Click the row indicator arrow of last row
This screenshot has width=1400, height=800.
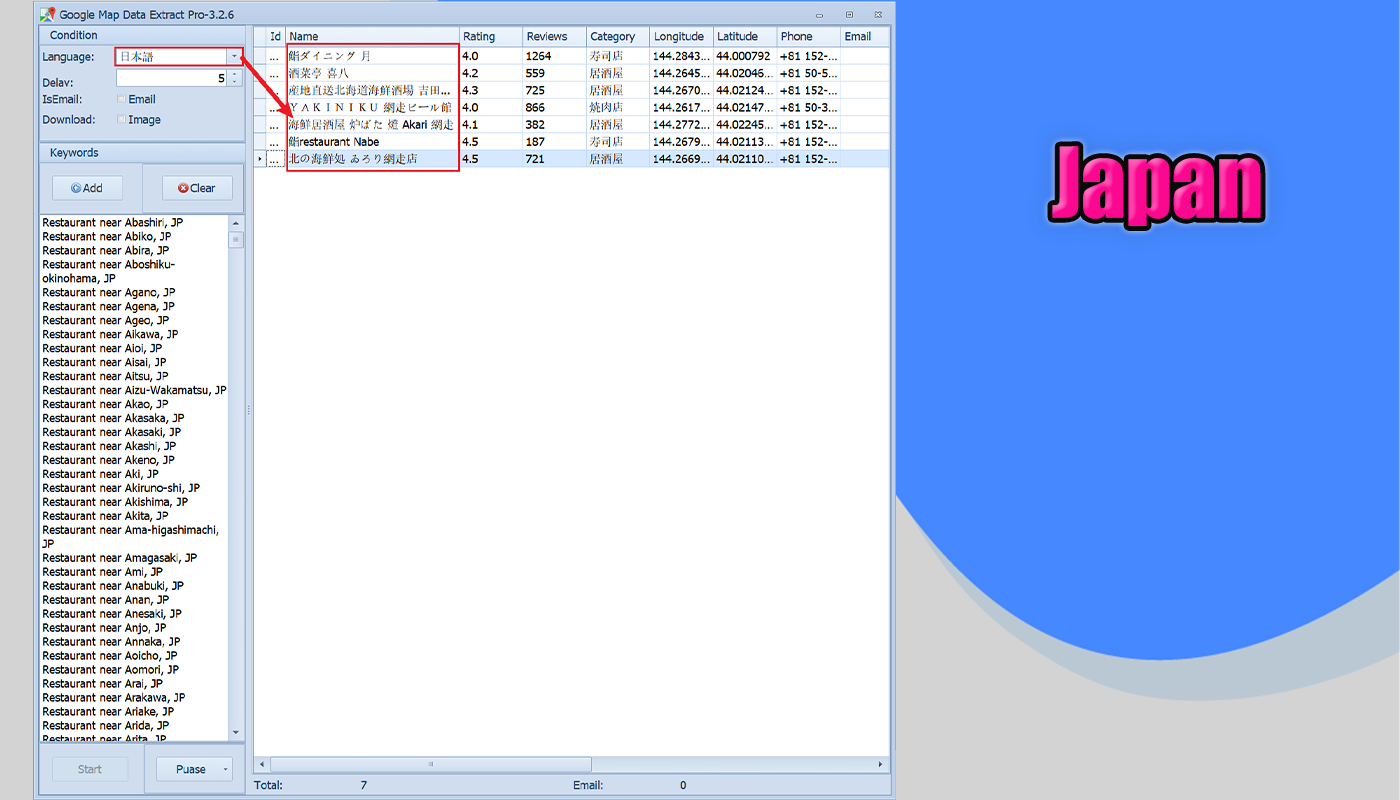point(260,159)
